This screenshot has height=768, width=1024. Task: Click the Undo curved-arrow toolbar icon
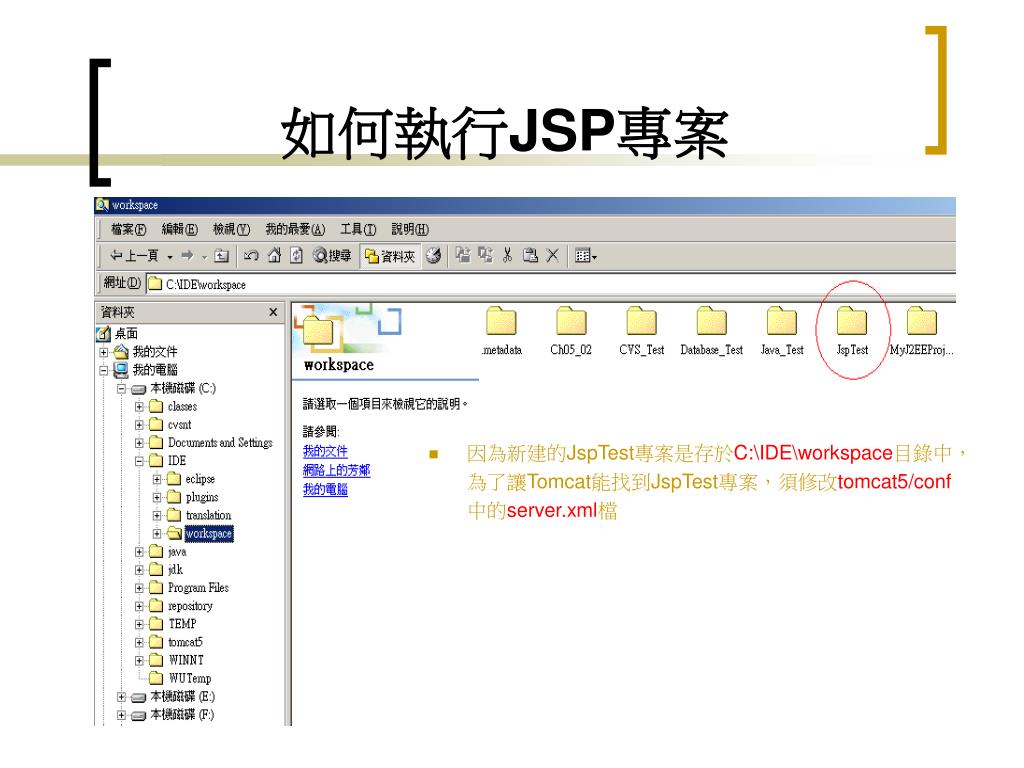(251, 256)
